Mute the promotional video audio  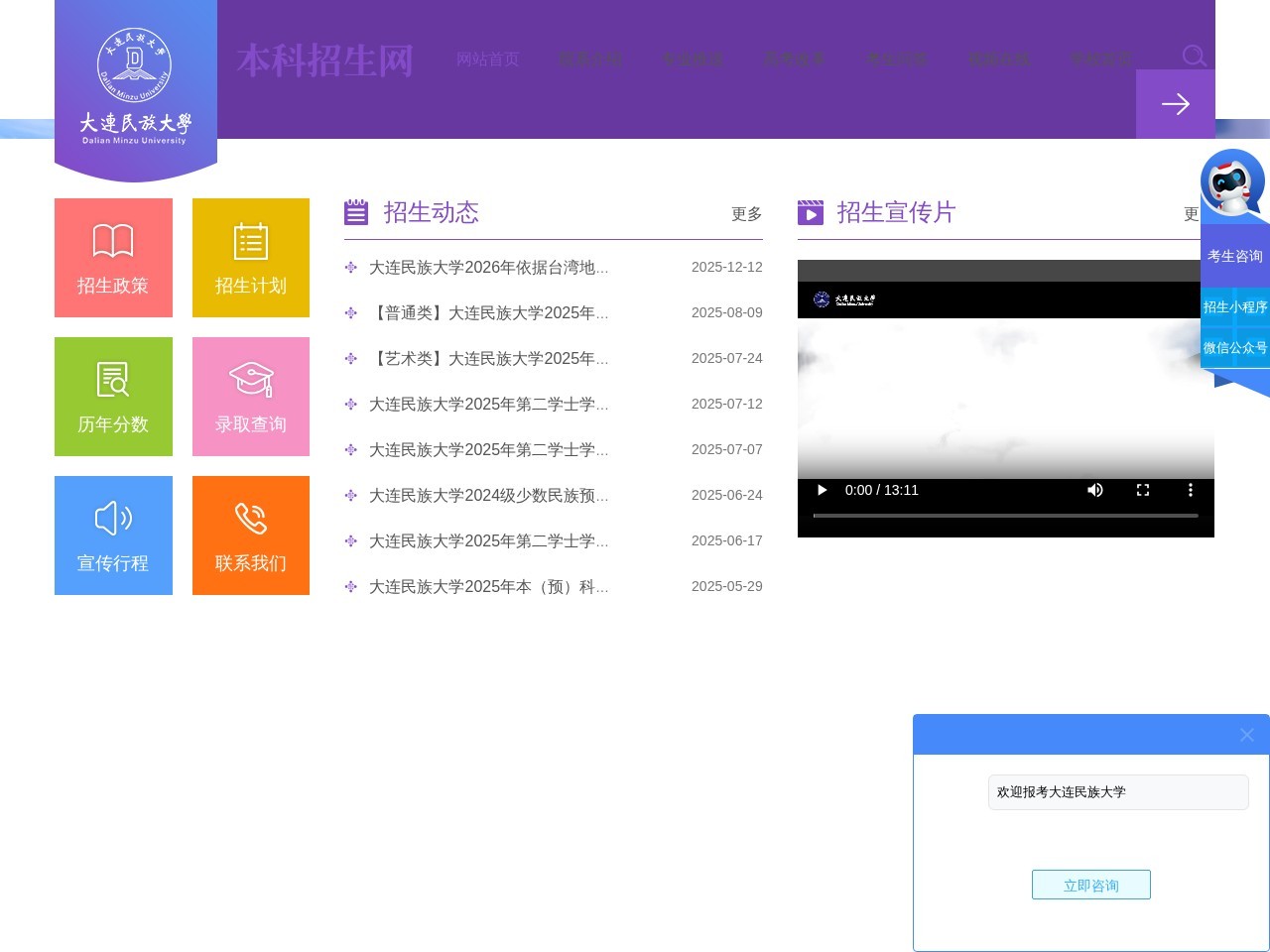click(1095, 490)
